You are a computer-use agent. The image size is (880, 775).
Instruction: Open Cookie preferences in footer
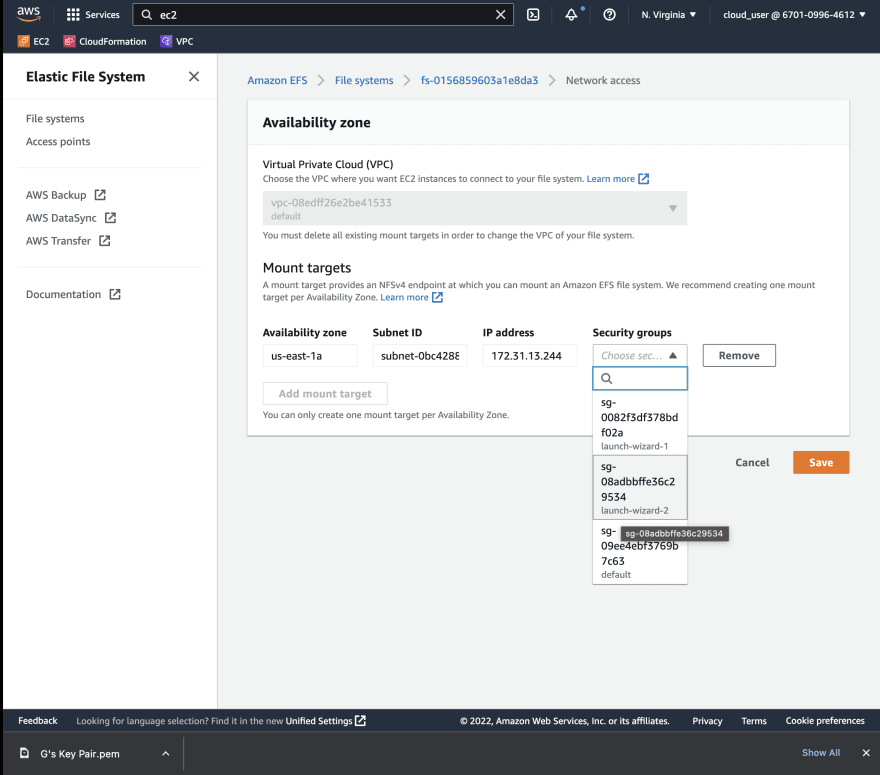point(825,721)
